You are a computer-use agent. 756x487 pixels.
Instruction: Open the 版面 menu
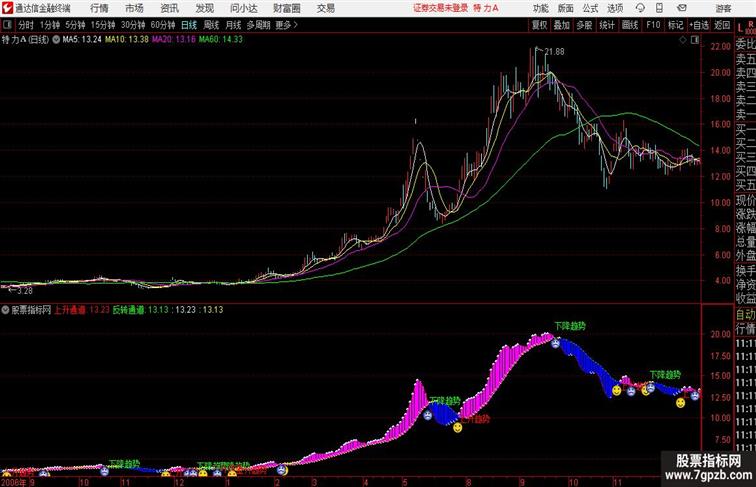click(565, 8)
